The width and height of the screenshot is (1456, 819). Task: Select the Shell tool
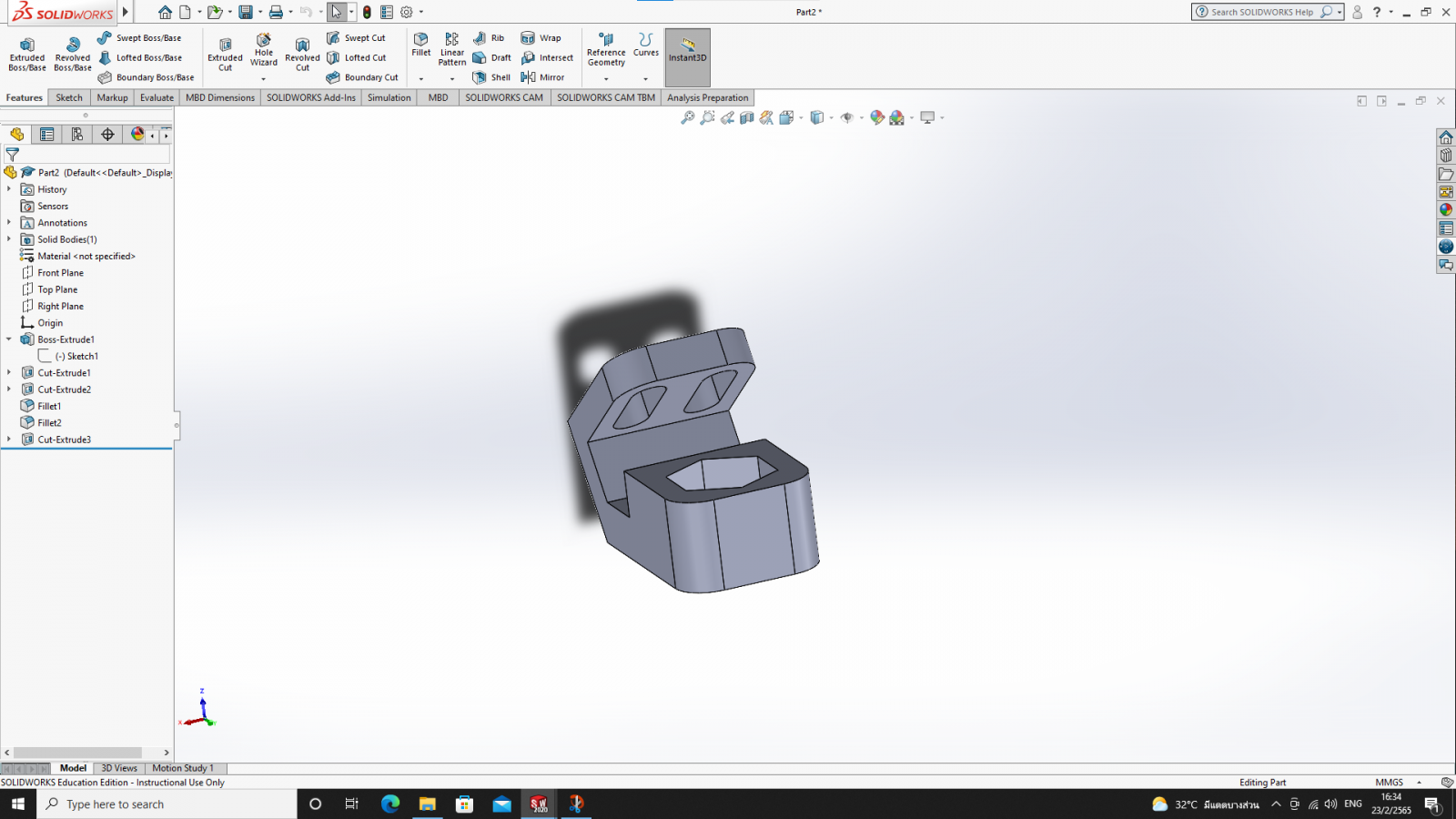click(492, 77)
